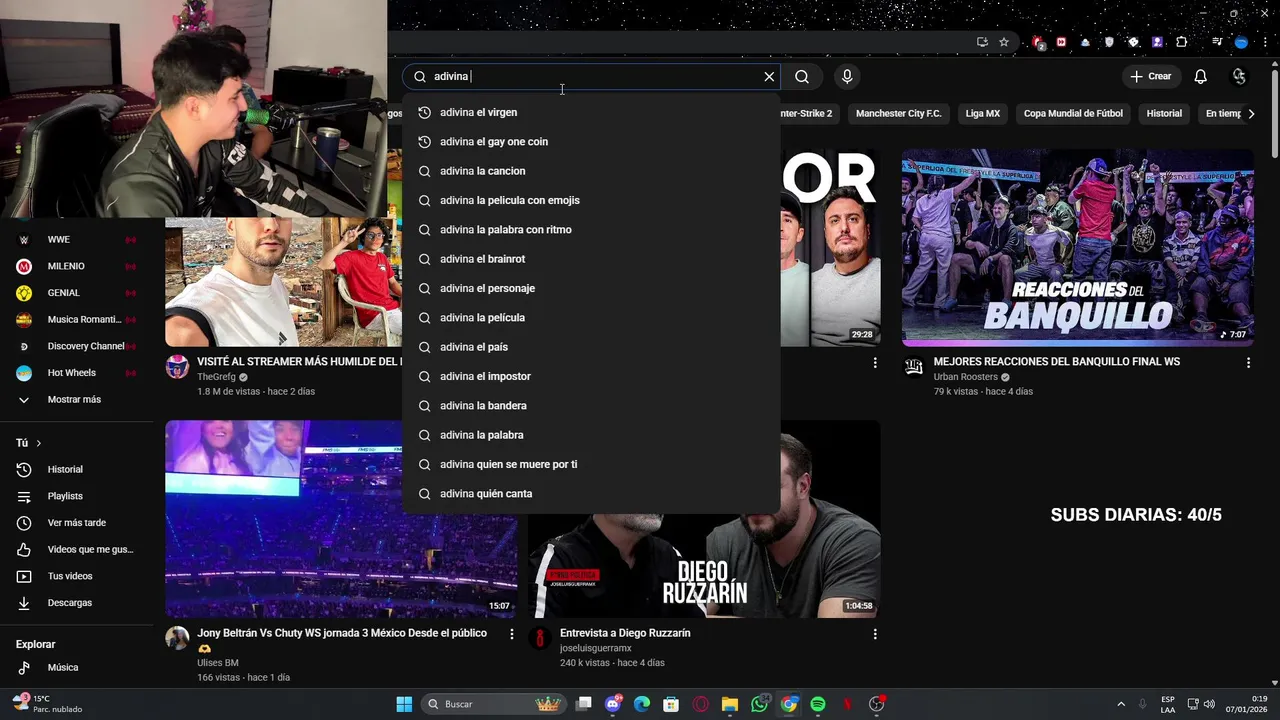The width and height of the screenshot is (1280, 720).
Task: Open the Jony Beltrán Vs Chuty video thumbnail
Action: [x=341, y=519]
